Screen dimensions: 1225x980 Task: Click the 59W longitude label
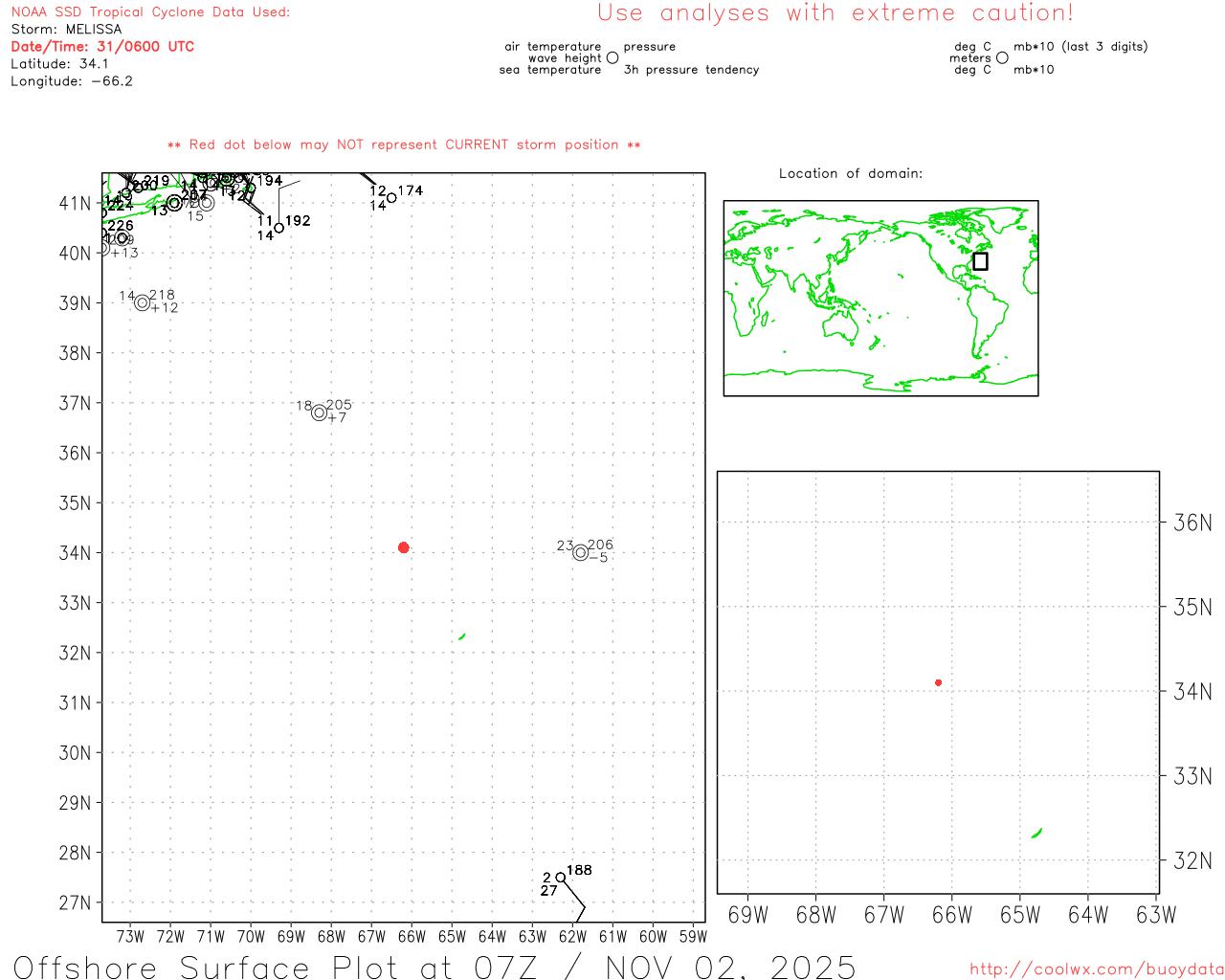693,936
